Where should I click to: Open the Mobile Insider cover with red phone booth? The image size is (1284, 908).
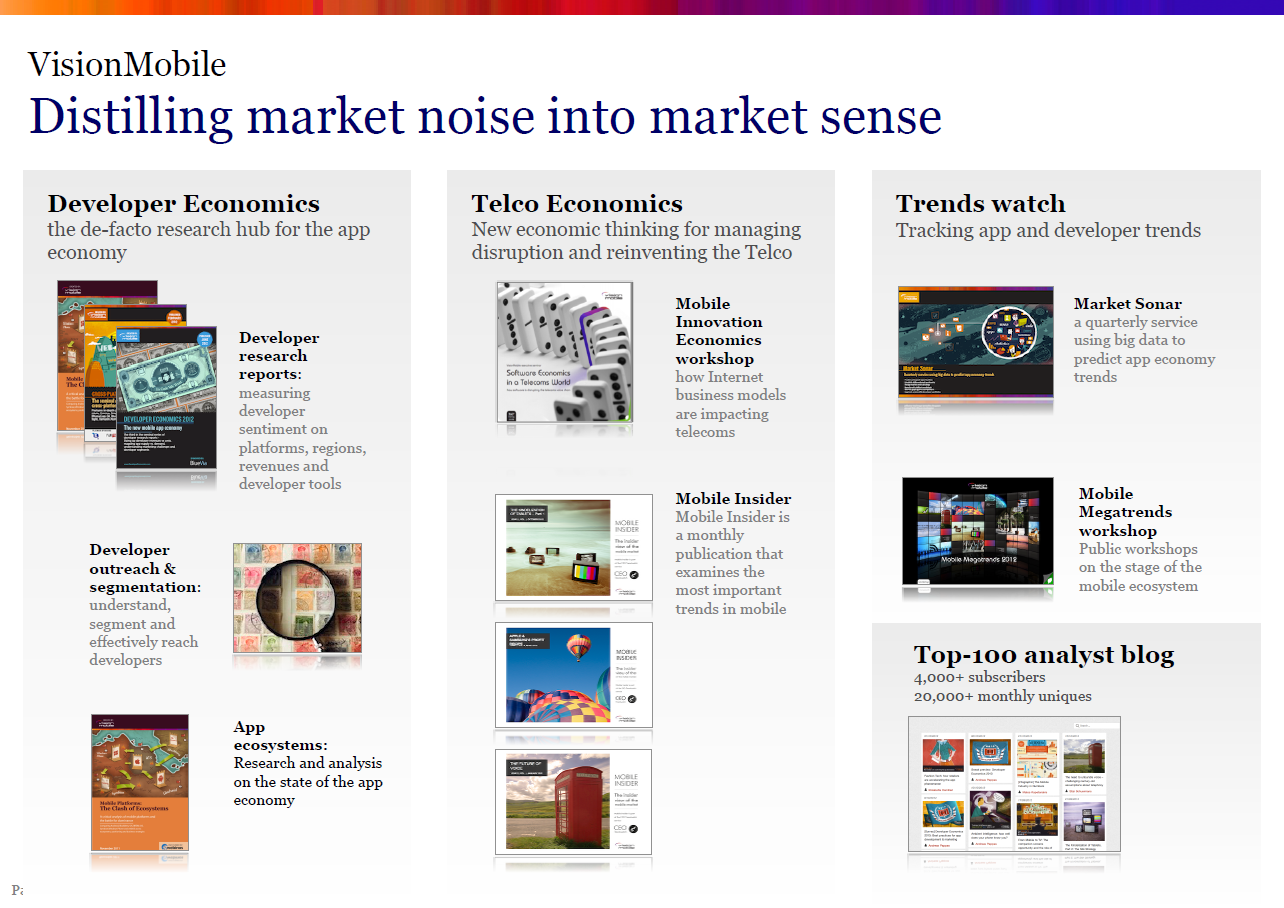[573, 802]
